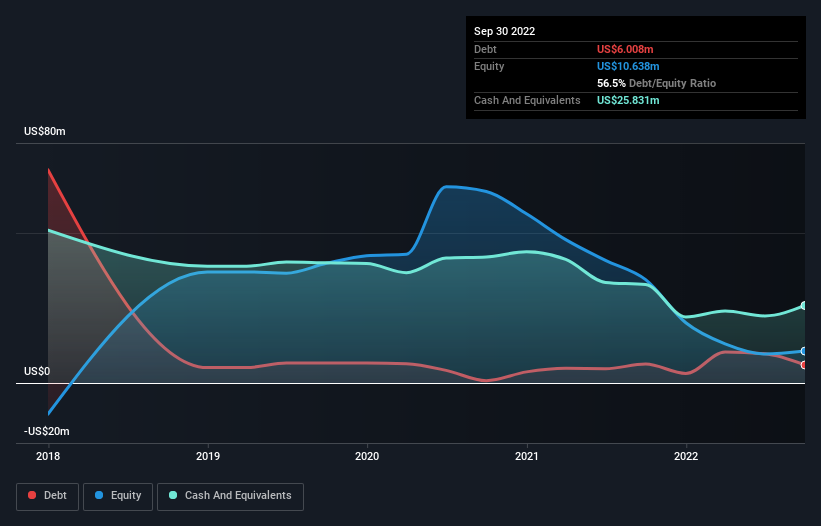This screenshot has width=821, height=526.
Task: Click the Sep 30 2022 tooltip date
Action: click(x=504, y=31)
